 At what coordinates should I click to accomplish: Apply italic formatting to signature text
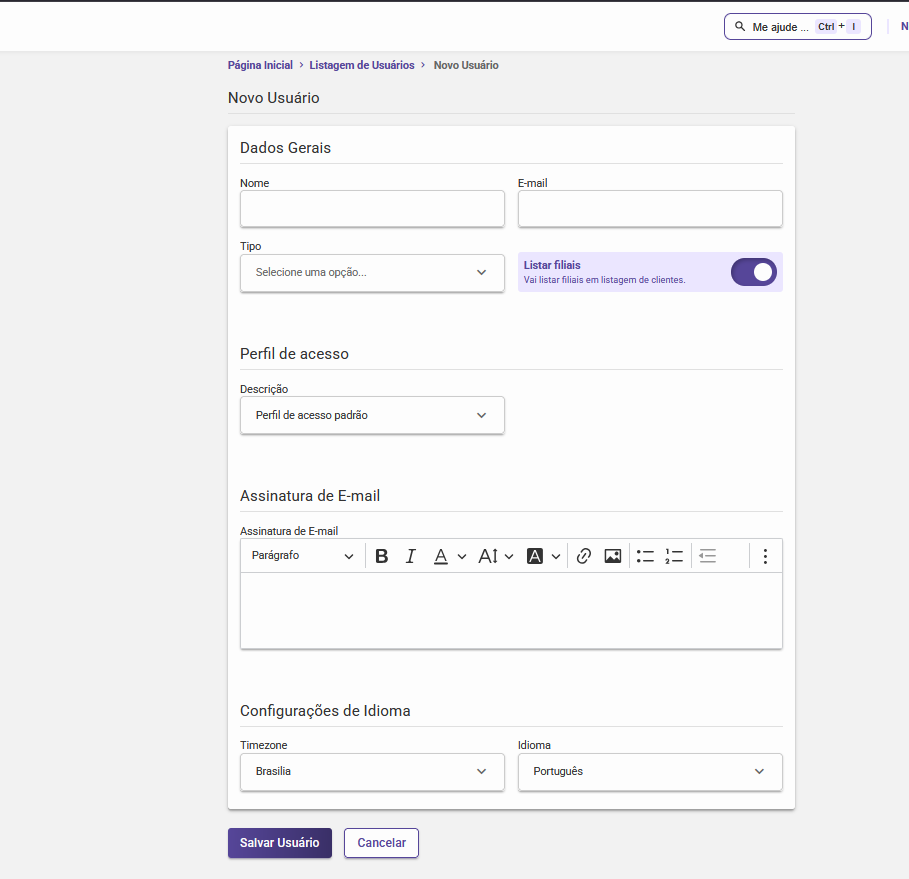pos(410,557)
